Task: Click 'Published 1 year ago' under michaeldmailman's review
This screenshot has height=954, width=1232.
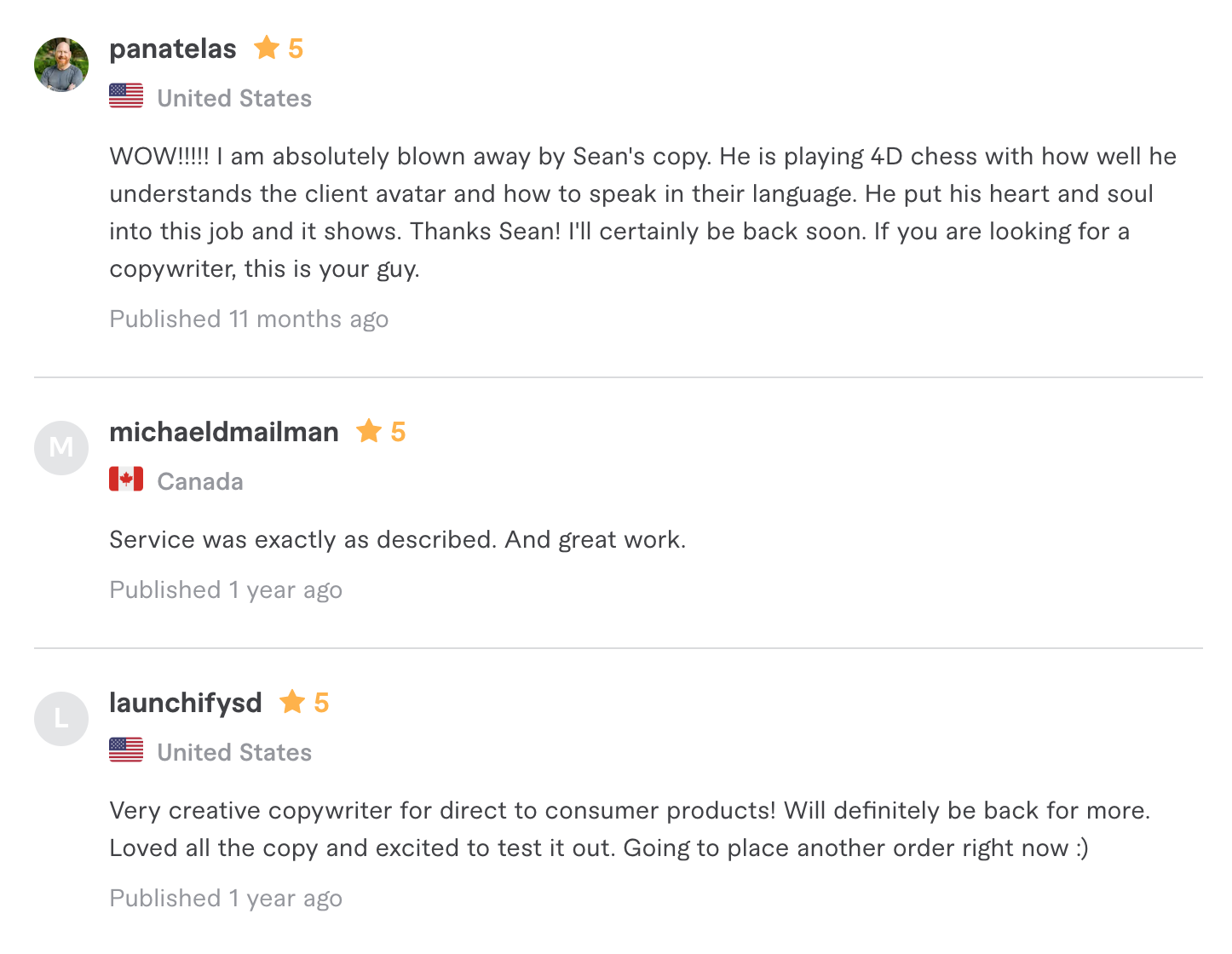Action: (x=226, y=590)
